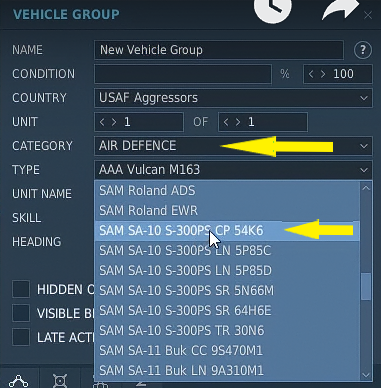This screenshot has width=381, height=388.
Task: Choose SAM SA-10 S-300PS CP 54K6
Action: (227, 231)
